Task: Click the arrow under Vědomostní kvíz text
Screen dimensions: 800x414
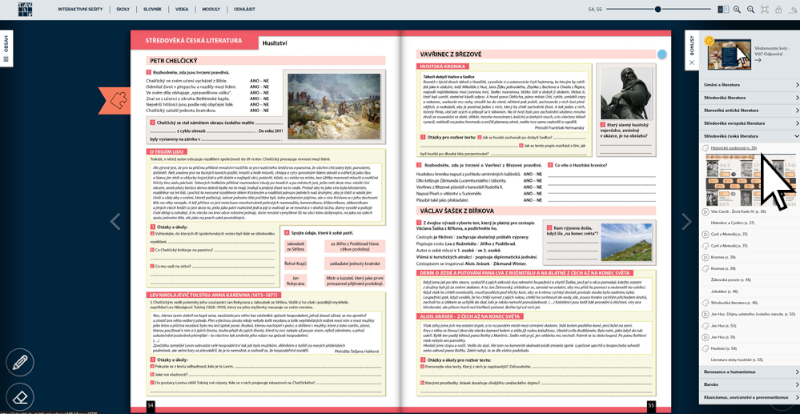Action: pyautogui.click(x=757, y=60)
